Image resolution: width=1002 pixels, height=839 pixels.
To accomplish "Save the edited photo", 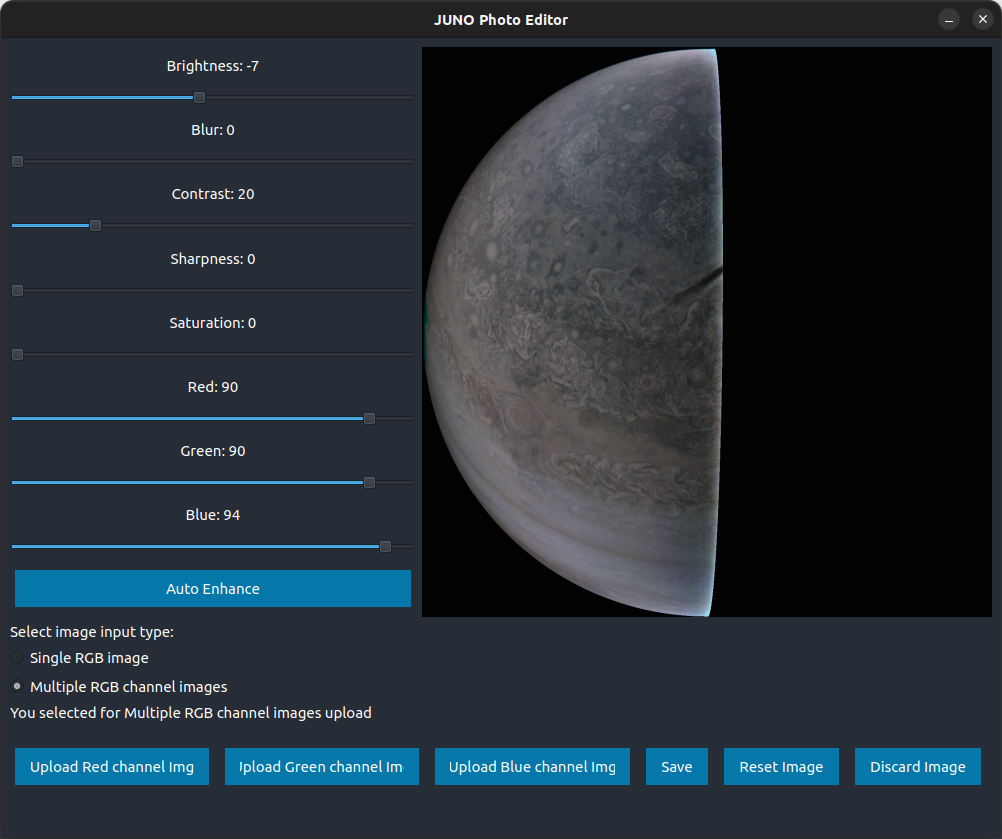I will (x=676, y=766).
